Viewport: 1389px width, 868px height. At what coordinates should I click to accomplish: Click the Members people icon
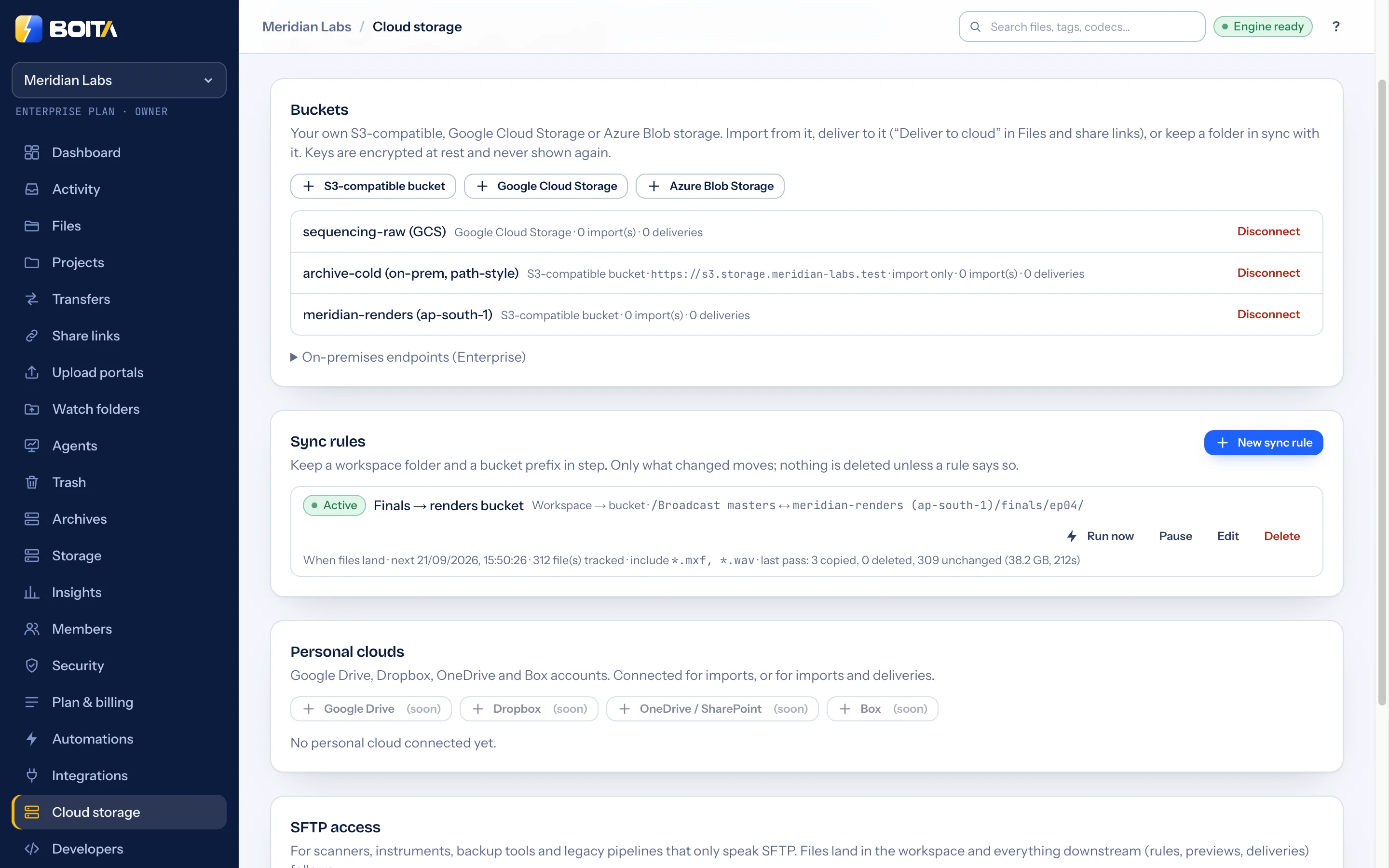pyautogui.click(x=31, y=629)
